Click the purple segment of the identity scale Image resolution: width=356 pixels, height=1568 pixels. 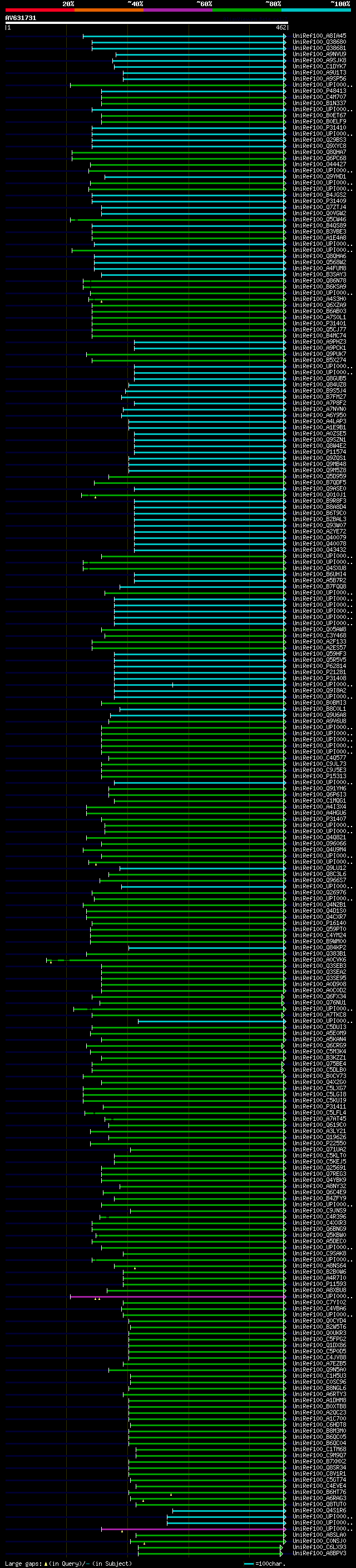point(177,11)
